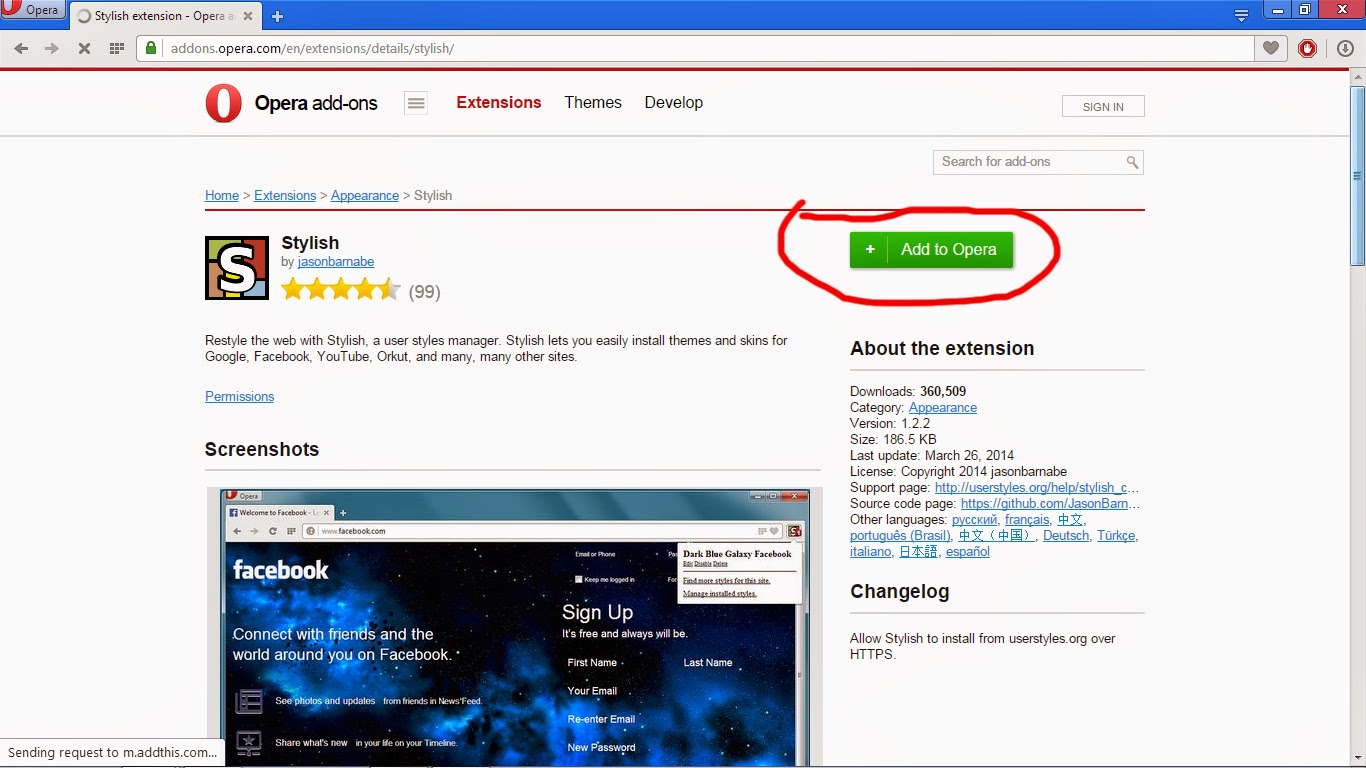Switch language to français
Viewport: 1366px width, 768px height.
tap(1027, 519)
